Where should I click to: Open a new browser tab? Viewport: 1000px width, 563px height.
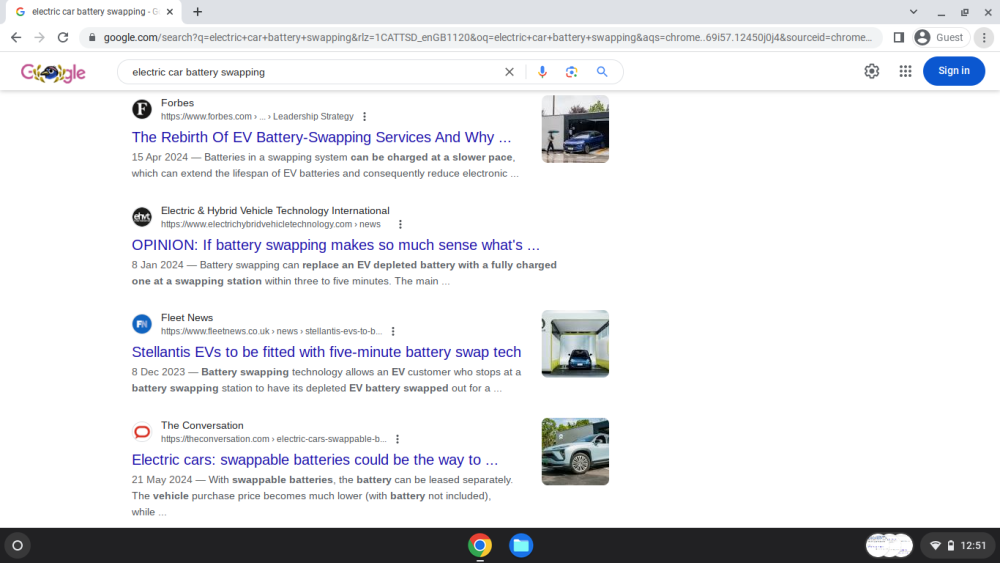tap(198, 11)
